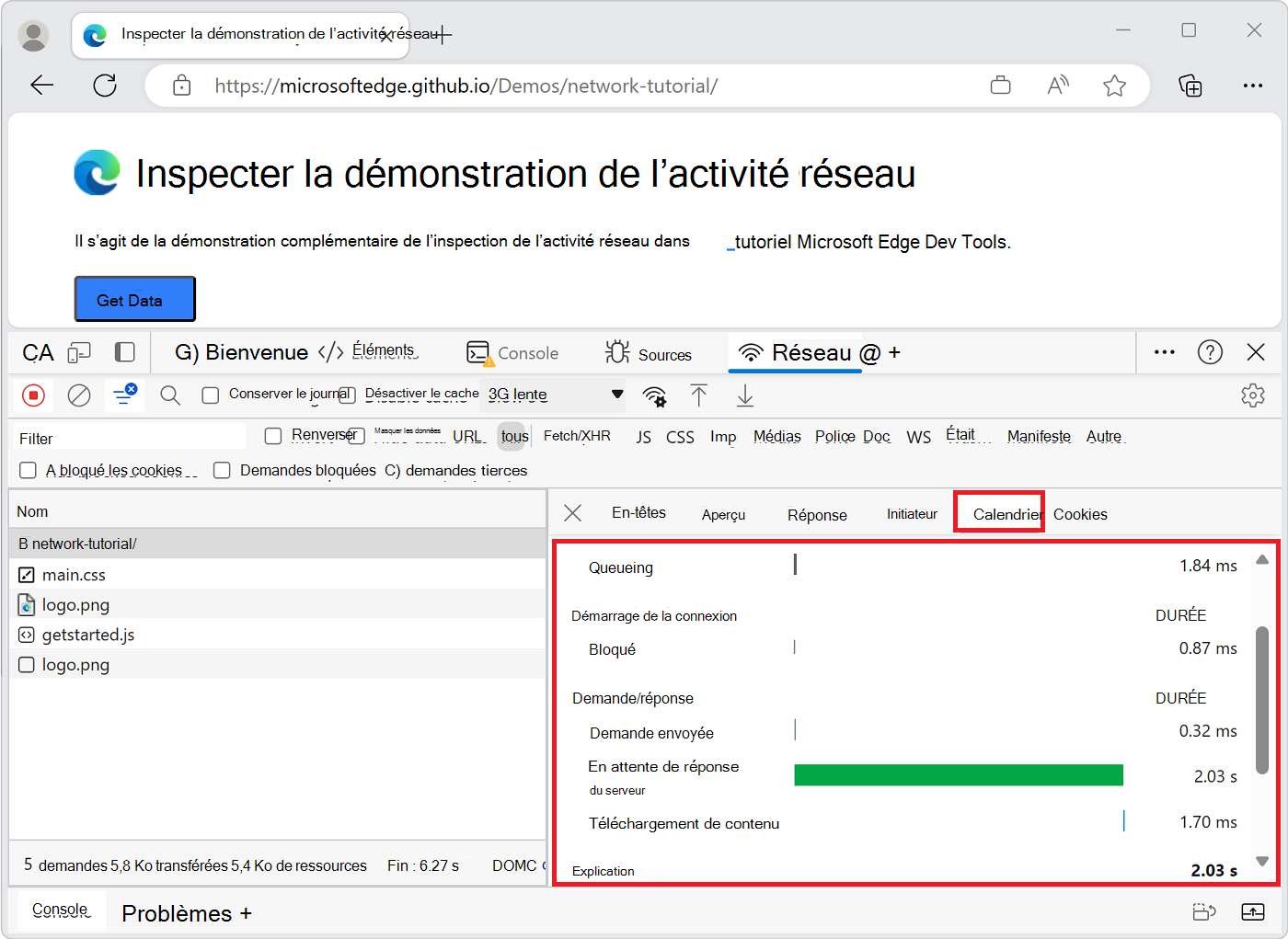
Task: Open the Aperçu details tab
Action: point(723,515)
